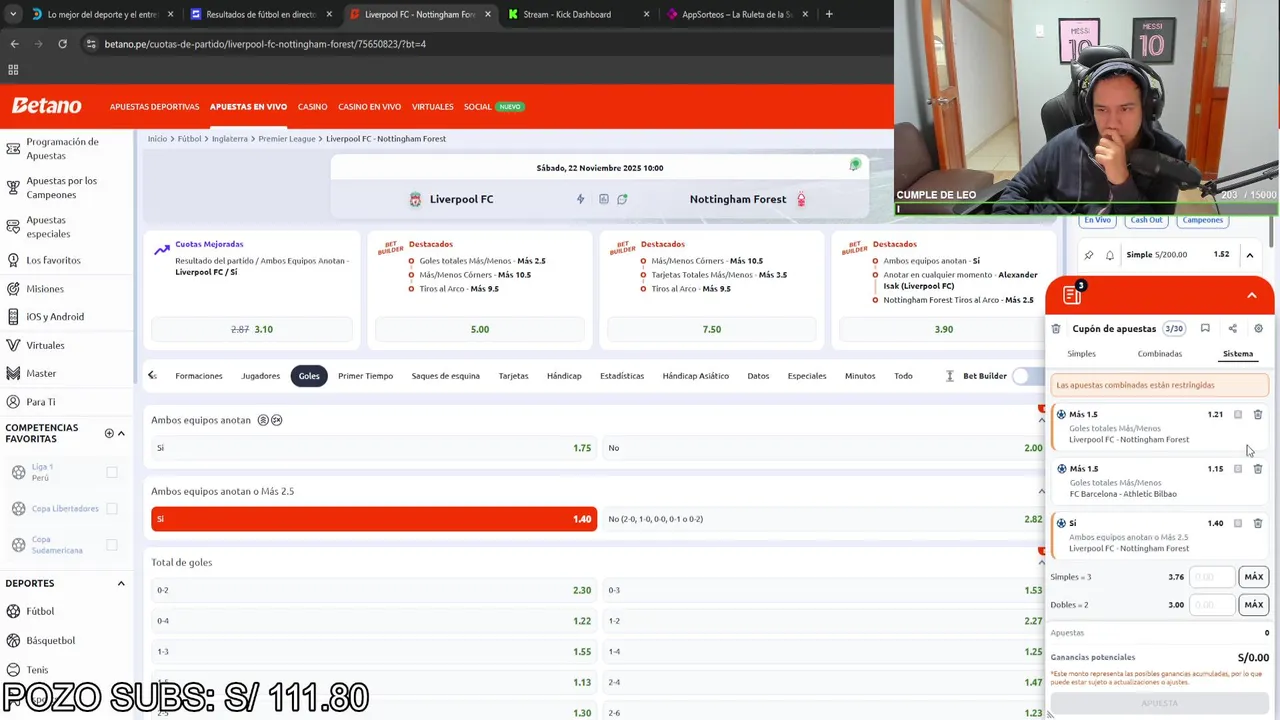Remove the Sí 1.40 bet from coupon

[1258, 523]
